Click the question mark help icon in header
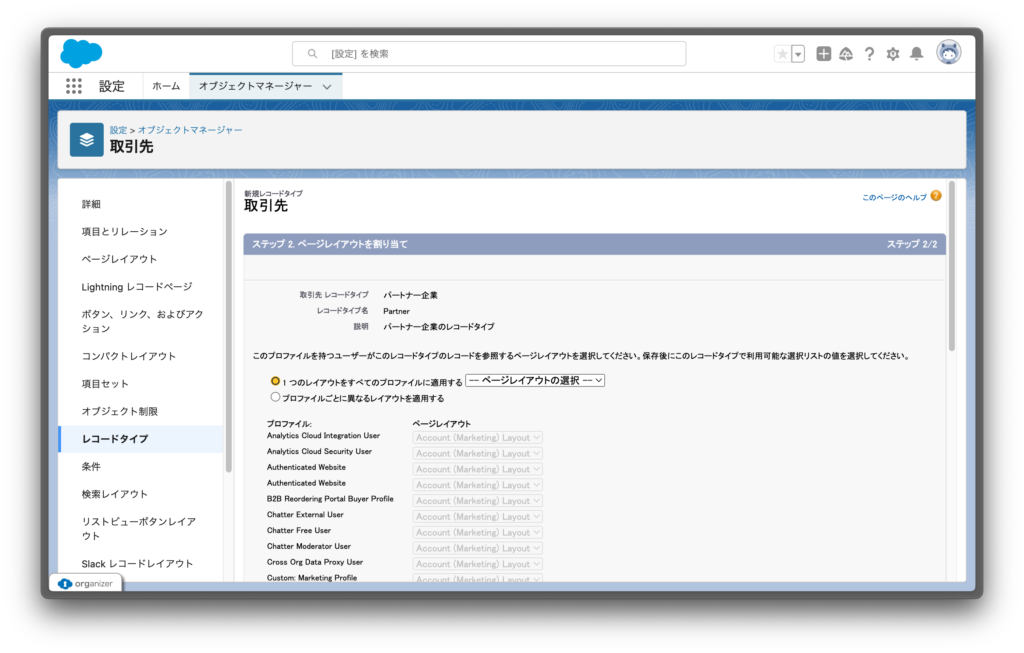1024x653 pixels. coord(869,54)
